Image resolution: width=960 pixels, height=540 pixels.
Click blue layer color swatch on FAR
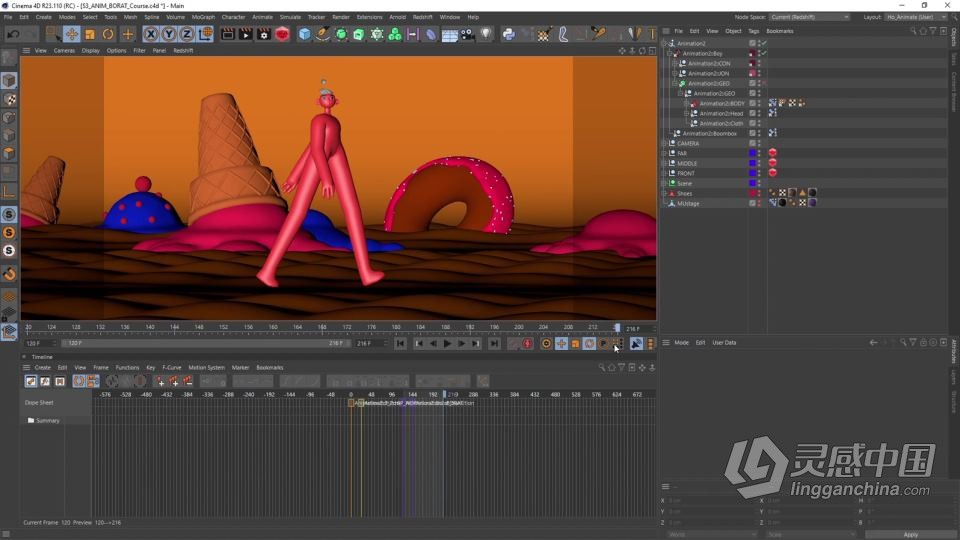click(x=752, y=153)
